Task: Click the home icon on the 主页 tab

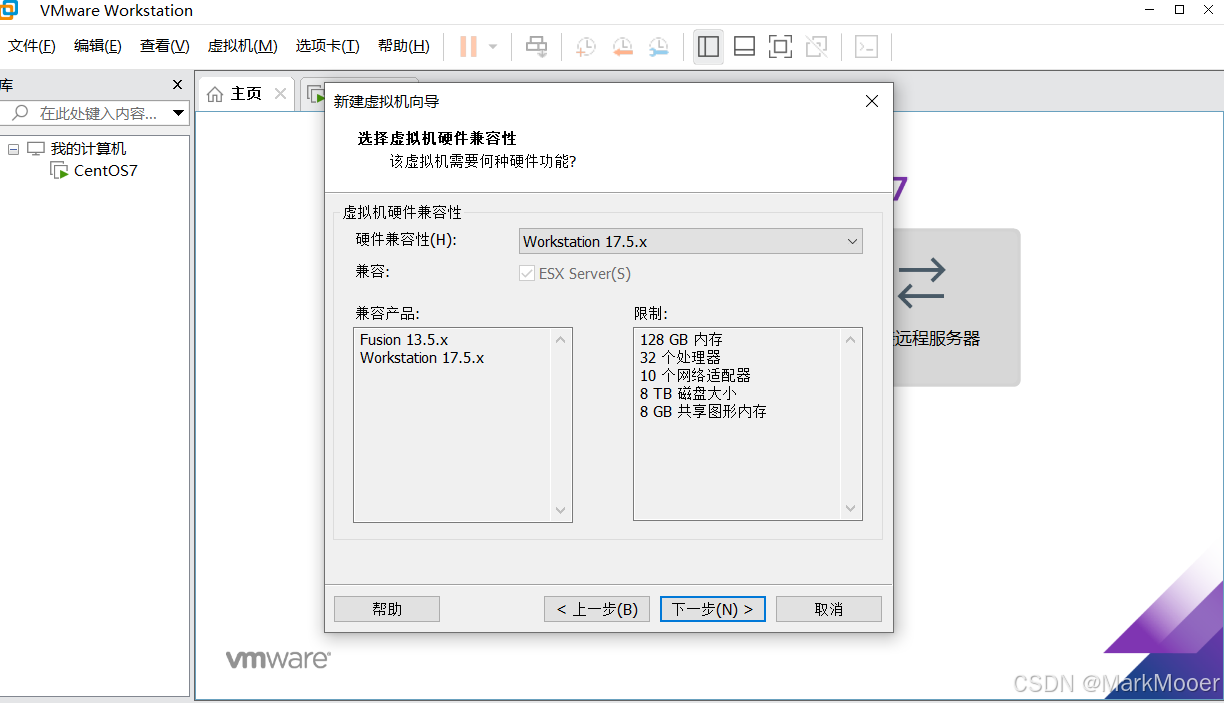Action: (x=215, y=94)
